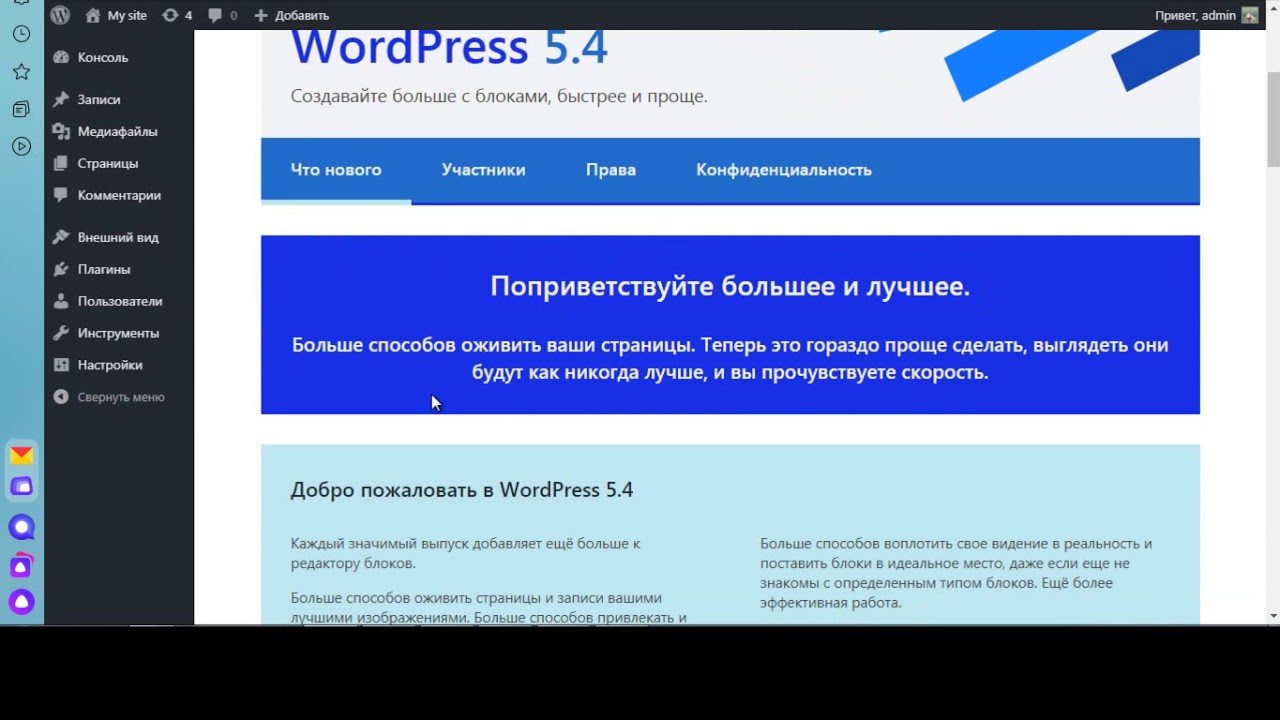Click text 'Создавайте больше с блоками, быстрее и проще.'
The height and width of the screenshot is (720, 1280).
[499, 97]
